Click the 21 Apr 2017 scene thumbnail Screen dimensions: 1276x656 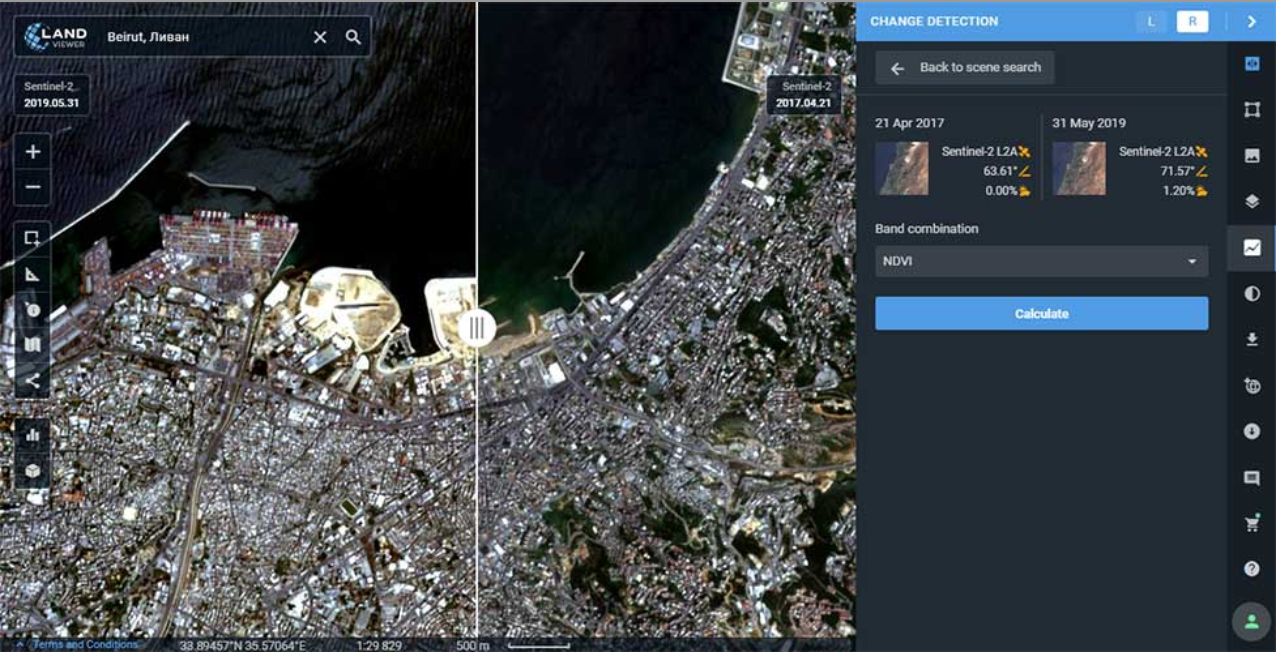(x=901, y=168)
